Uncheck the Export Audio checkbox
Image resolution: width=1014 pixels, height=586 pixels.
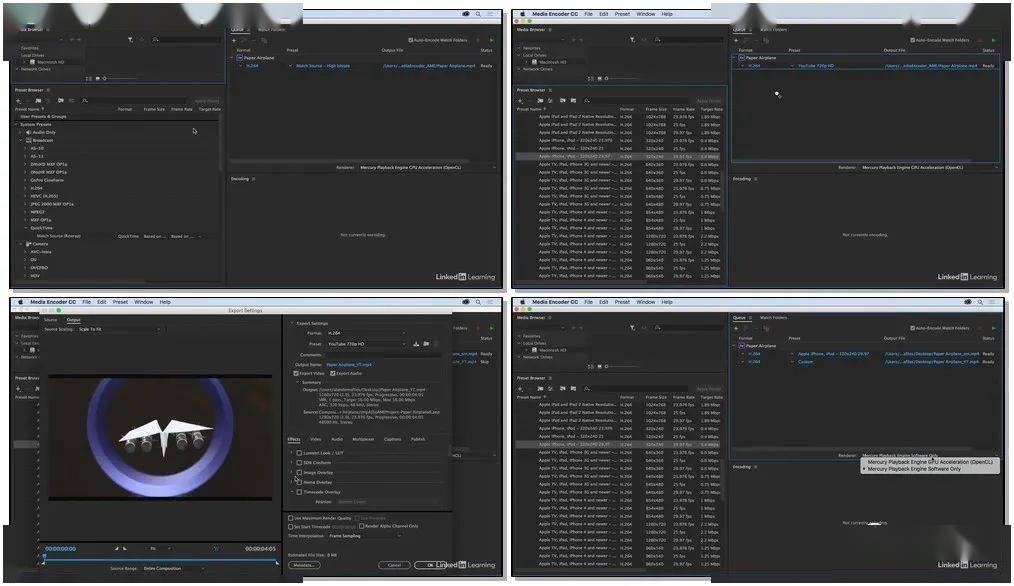333,373
